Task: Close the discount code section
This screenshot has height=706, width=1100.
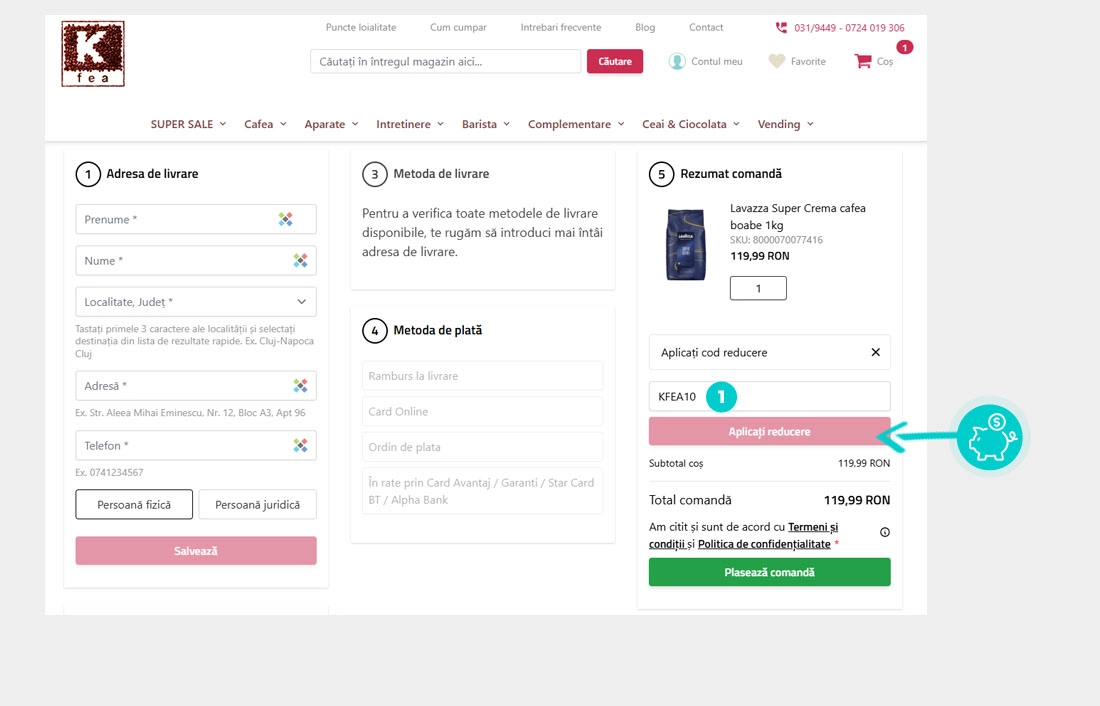Action: [x=875, y=353]
